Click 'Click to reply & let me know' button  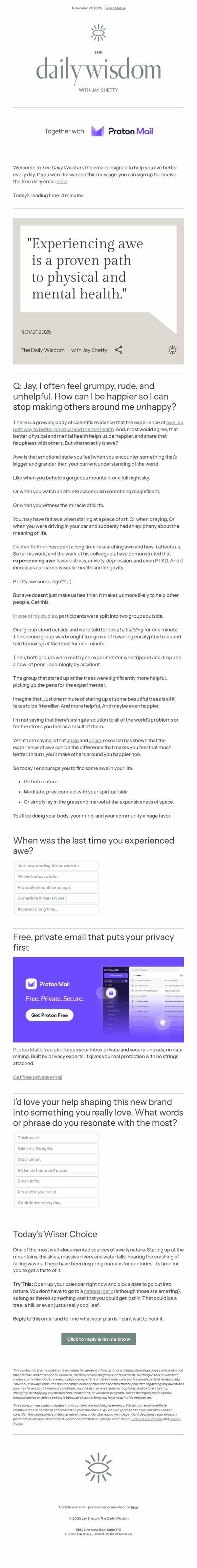coord(98,1339)
